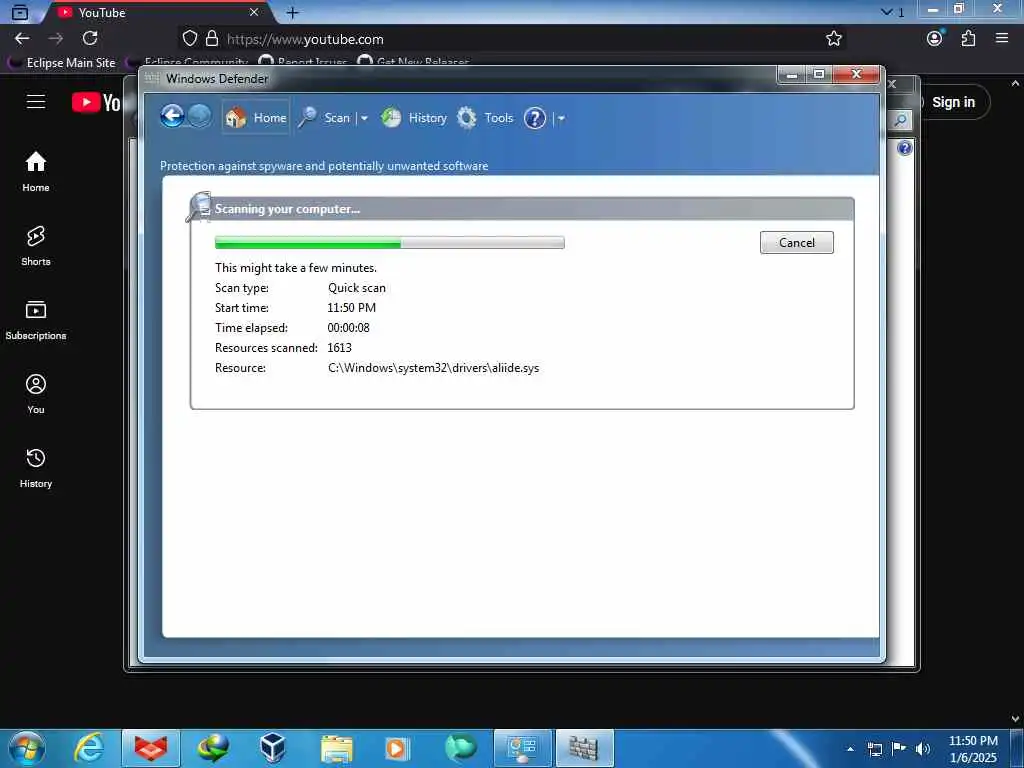Open Subscriptions in YouTube sidebar
The width and height of the screenshot is (1024, 768).
pyautogui.click(x=36, y=320)
